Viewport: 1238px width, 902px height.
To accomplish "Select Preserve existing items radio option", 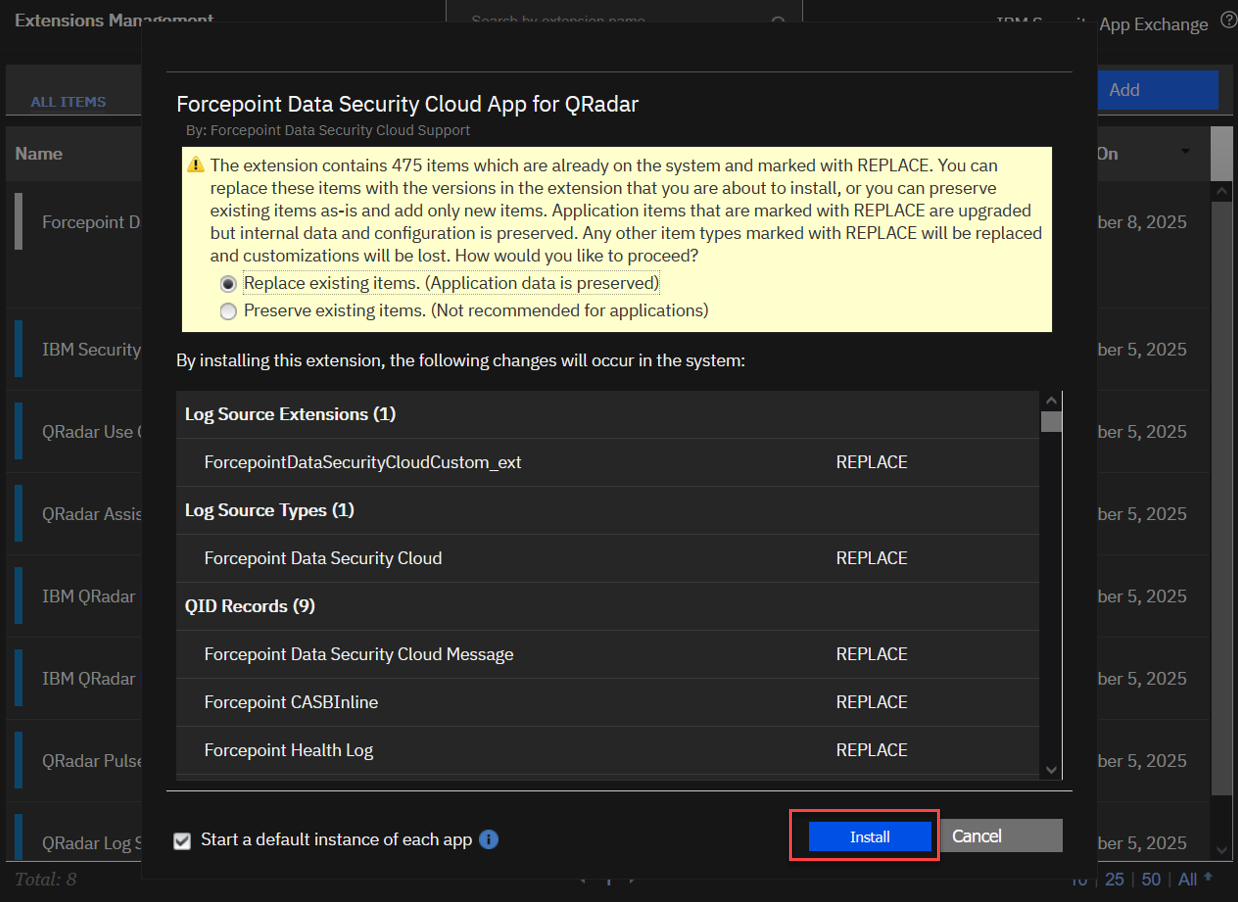I will pyautogui.click(x=228, y=311).
